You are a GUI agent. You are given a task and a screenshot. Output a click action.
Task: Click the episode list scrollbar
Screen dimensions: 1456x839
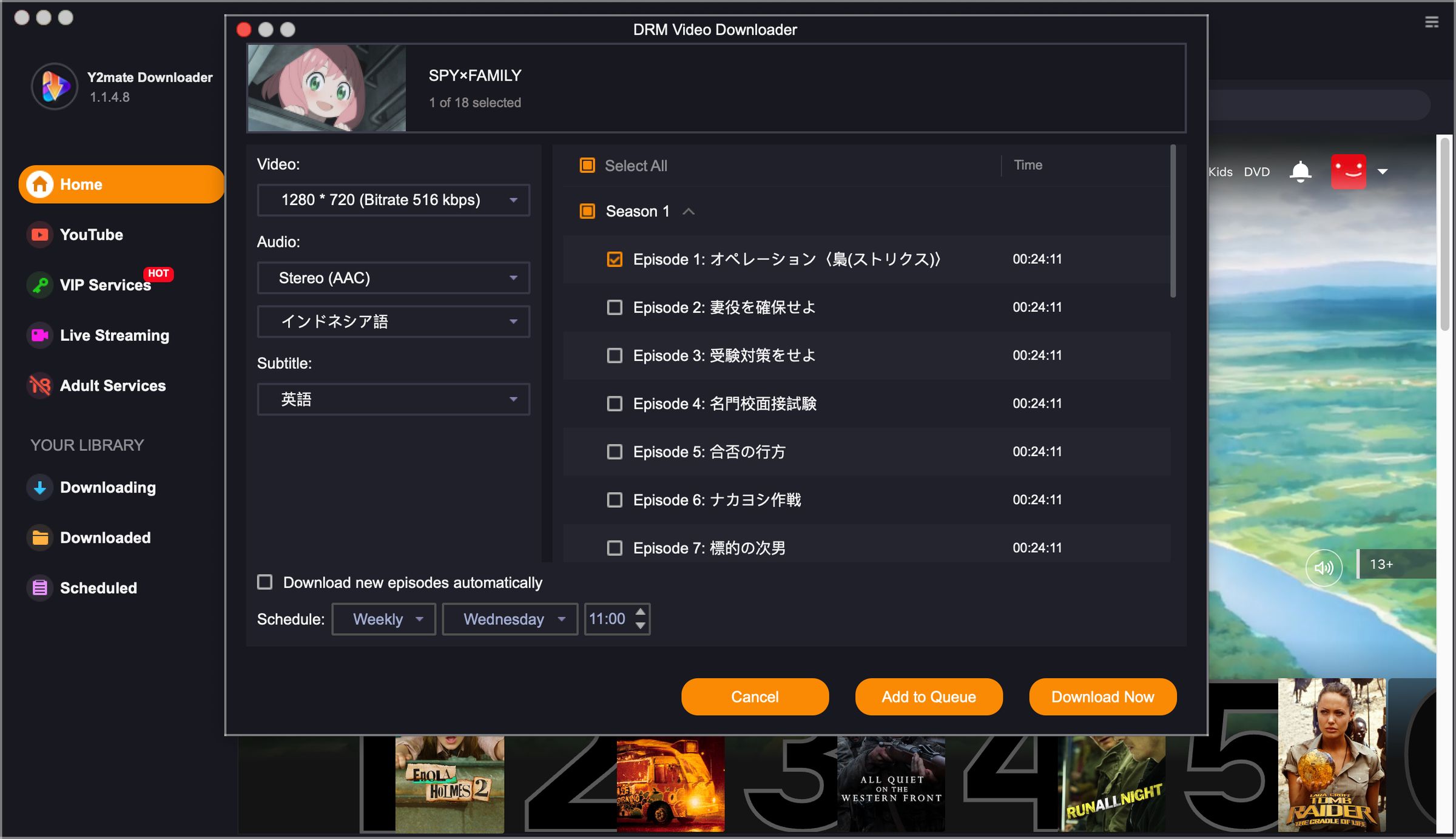(1173, 221)
